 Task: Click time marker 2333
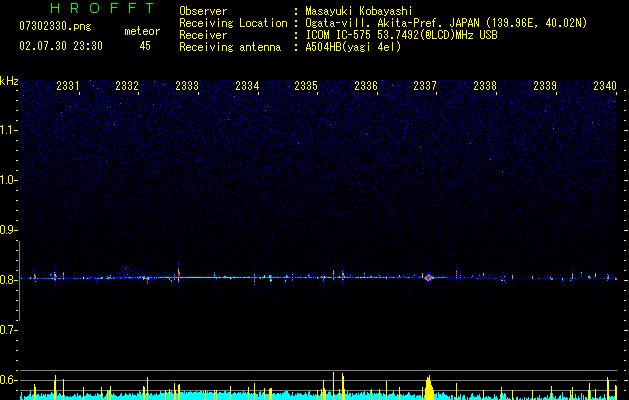(187, 85)
